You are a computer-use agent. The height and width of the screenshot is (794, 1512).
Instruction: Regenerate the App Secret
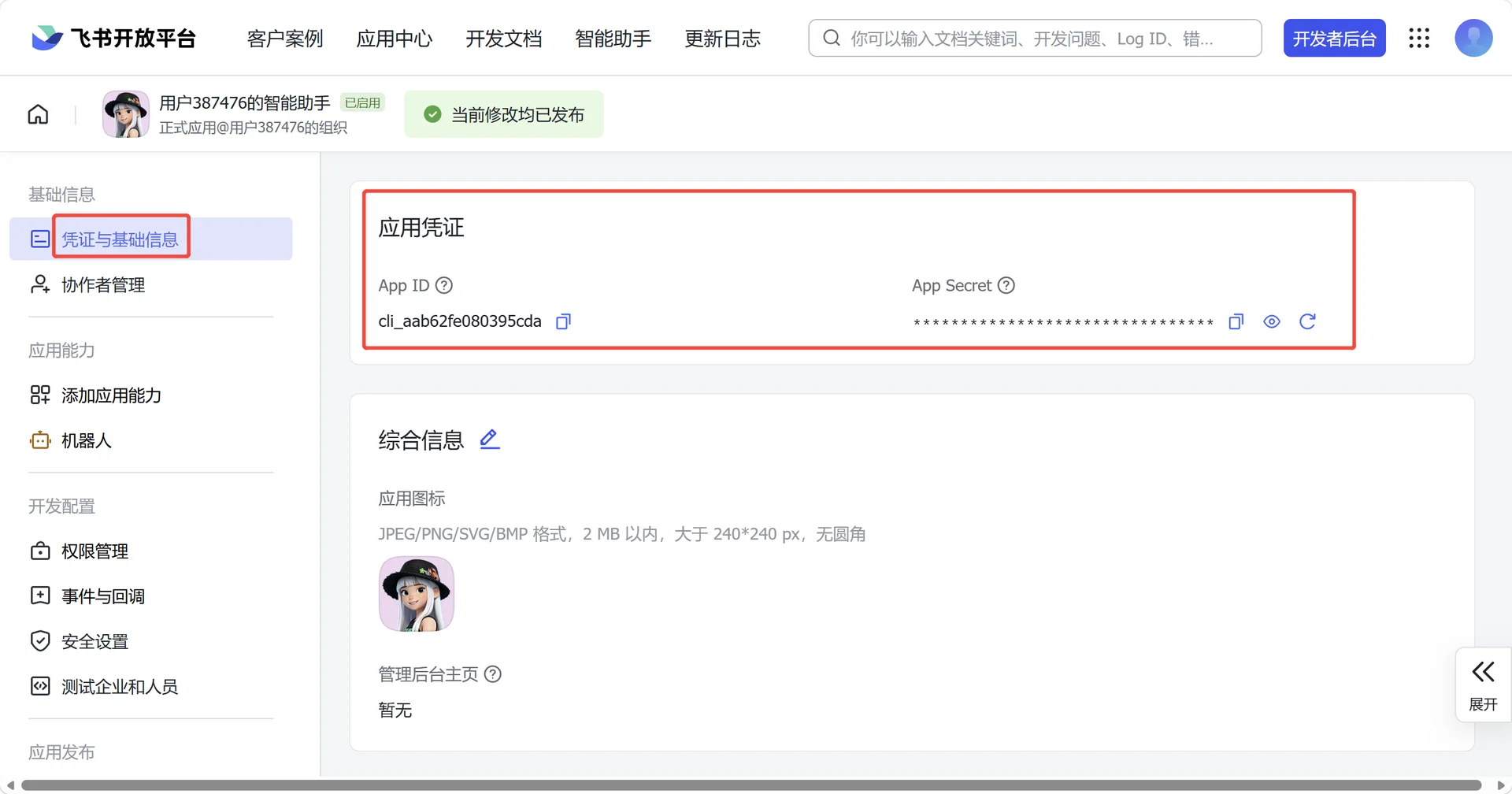point(1307,321)
